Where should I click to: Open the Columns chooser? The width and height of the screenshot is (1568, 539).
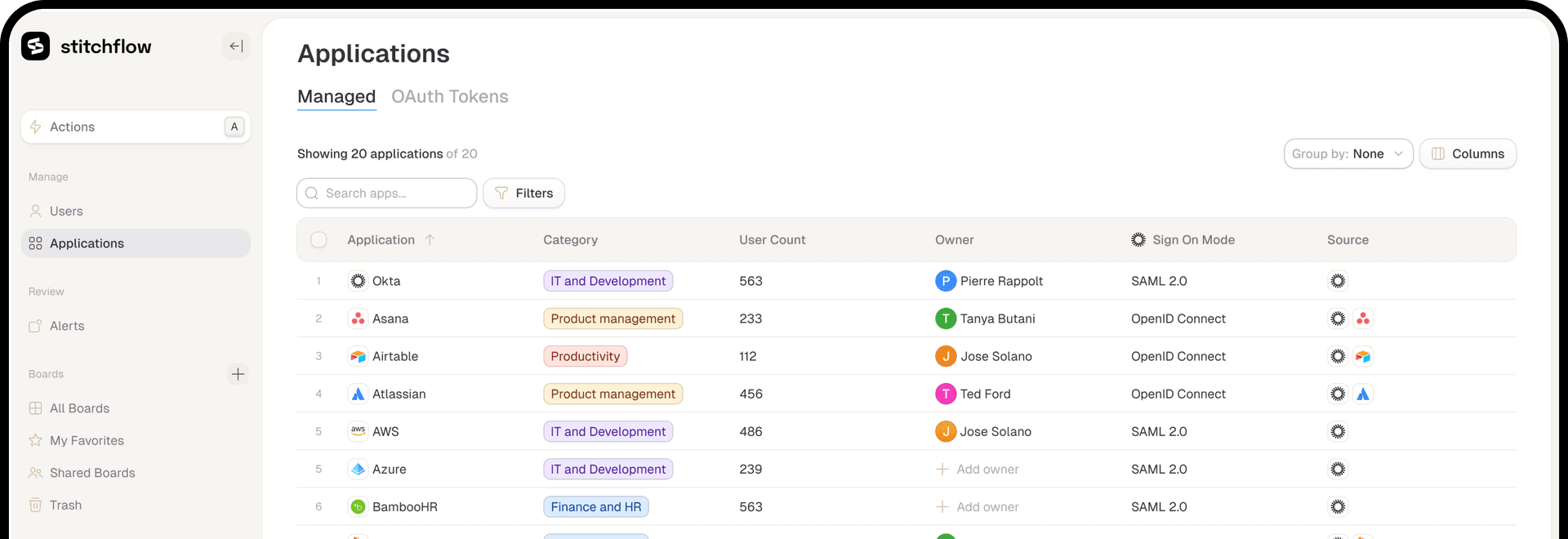pos(1468,154)
